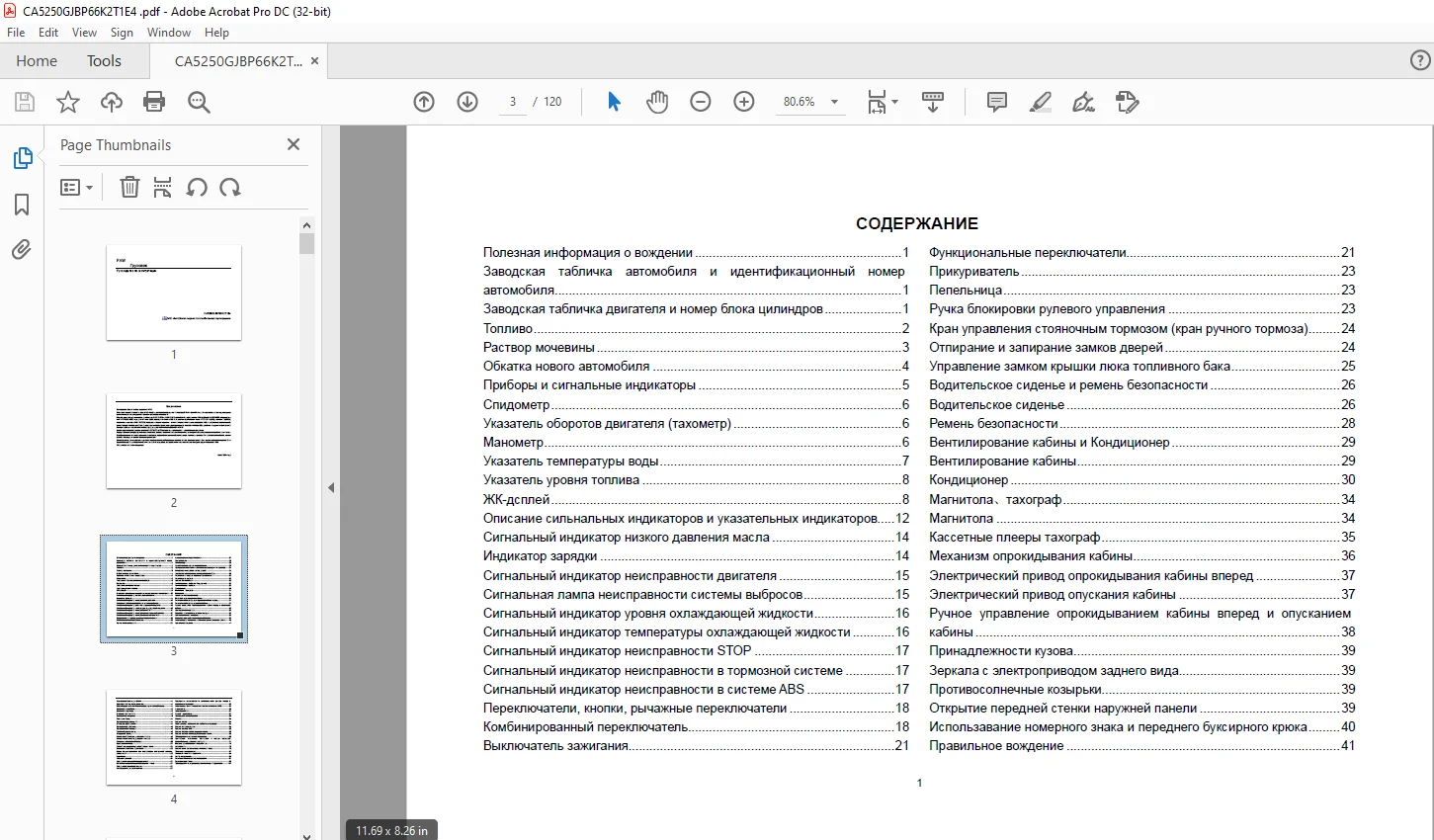The height and width of the screenshot is (840, 1434).
Task: Add a comment with the sticky note icon
Action: tap(997, 102)
